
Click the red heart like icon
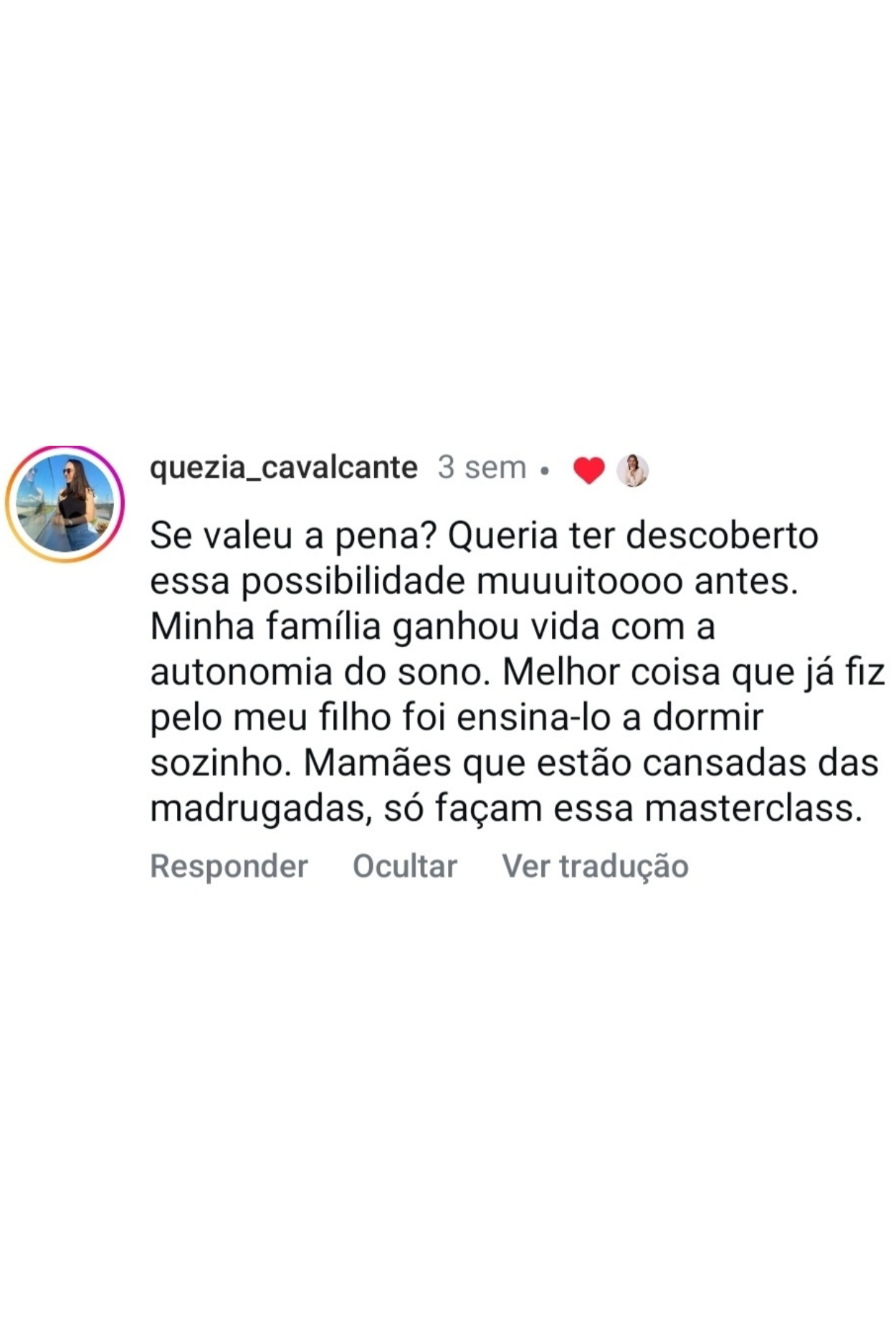tap(589, 470)
